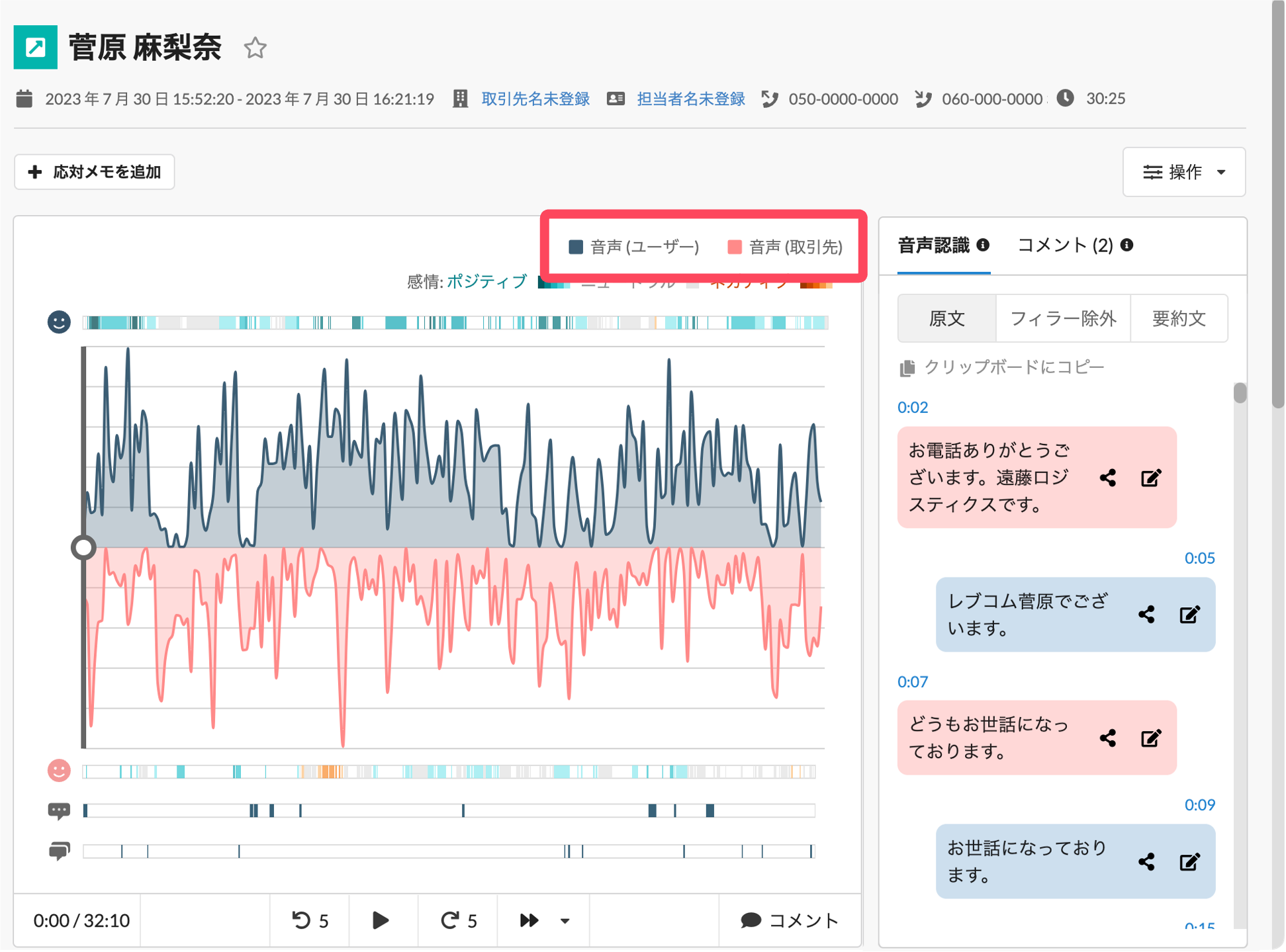The height and width of the screenshot is (952, 1286).
Task: Select the 要約文 view tab
Action: point(1179,318)
